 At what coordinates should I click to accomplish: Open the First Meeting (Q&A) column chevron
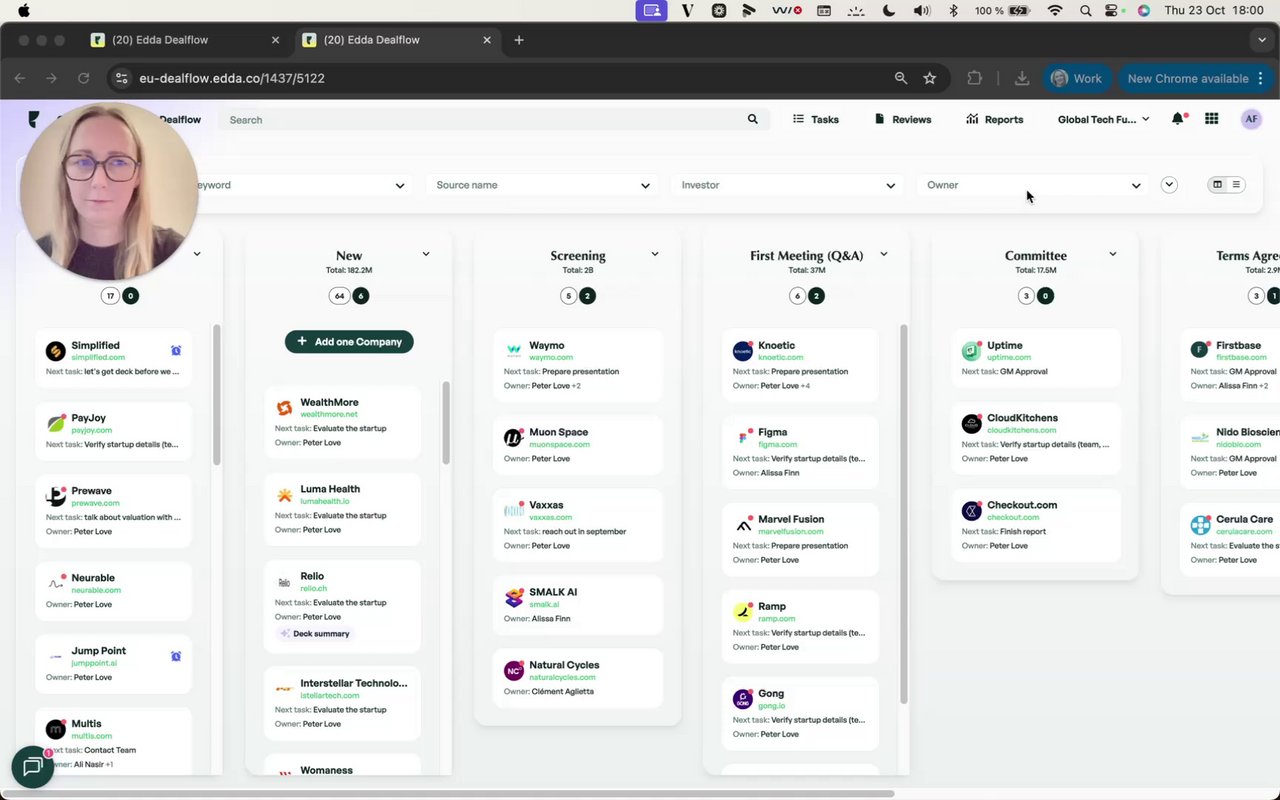[884, 254]
